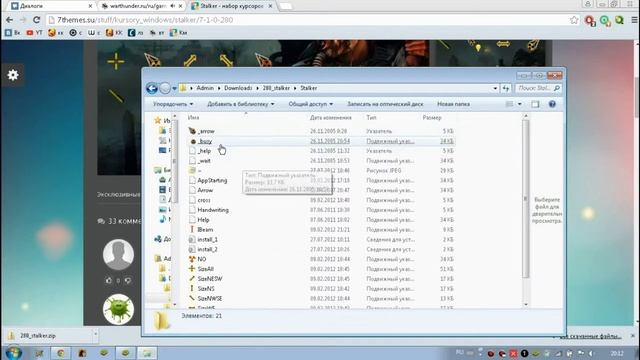Select the _wait file
This screenshot has height=360, width=640.
coord(204,161)
